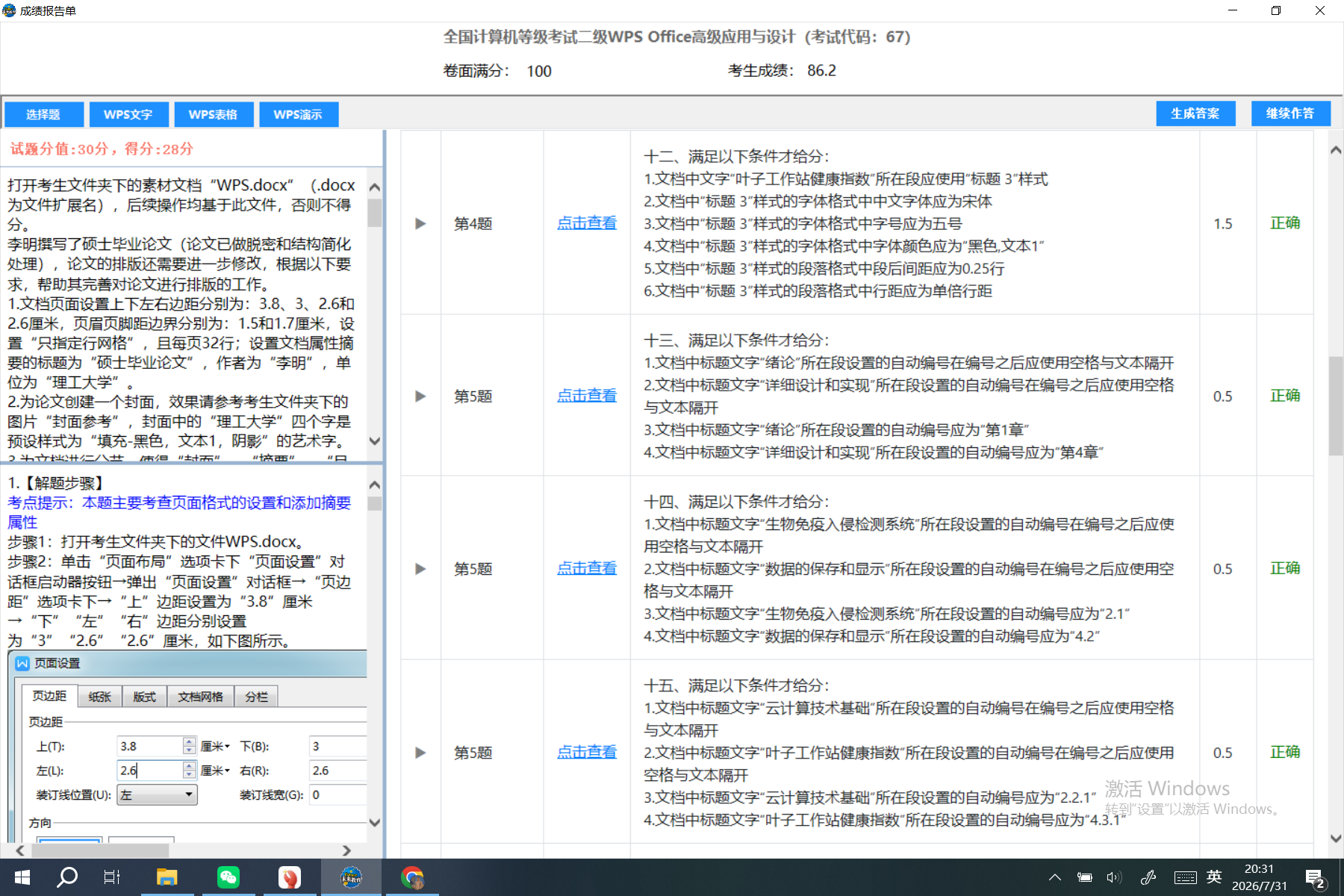Click the blue 考点提示 hint text

[x=179, y=512]
